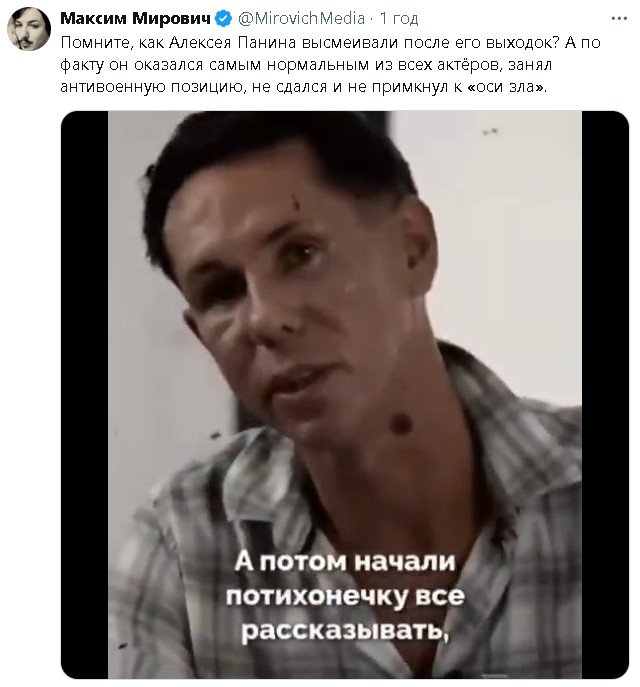Click the subtitle line 'потихонечку все'
The height and width of the screenshot is (687, 640).
(x=345, y=596)
